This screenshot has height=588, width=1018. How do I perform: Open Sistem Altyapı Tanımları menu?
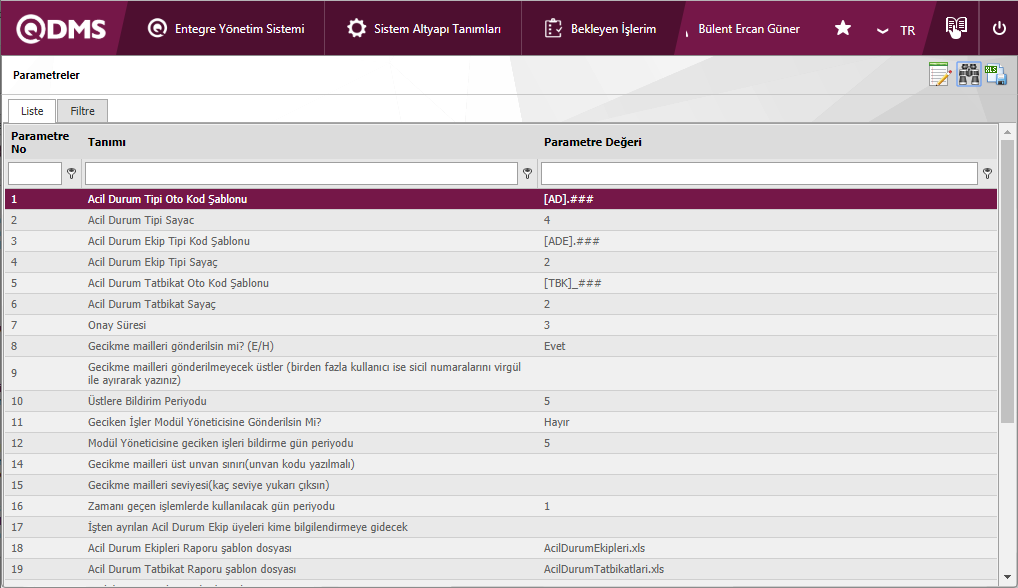[x=424, y=29]
